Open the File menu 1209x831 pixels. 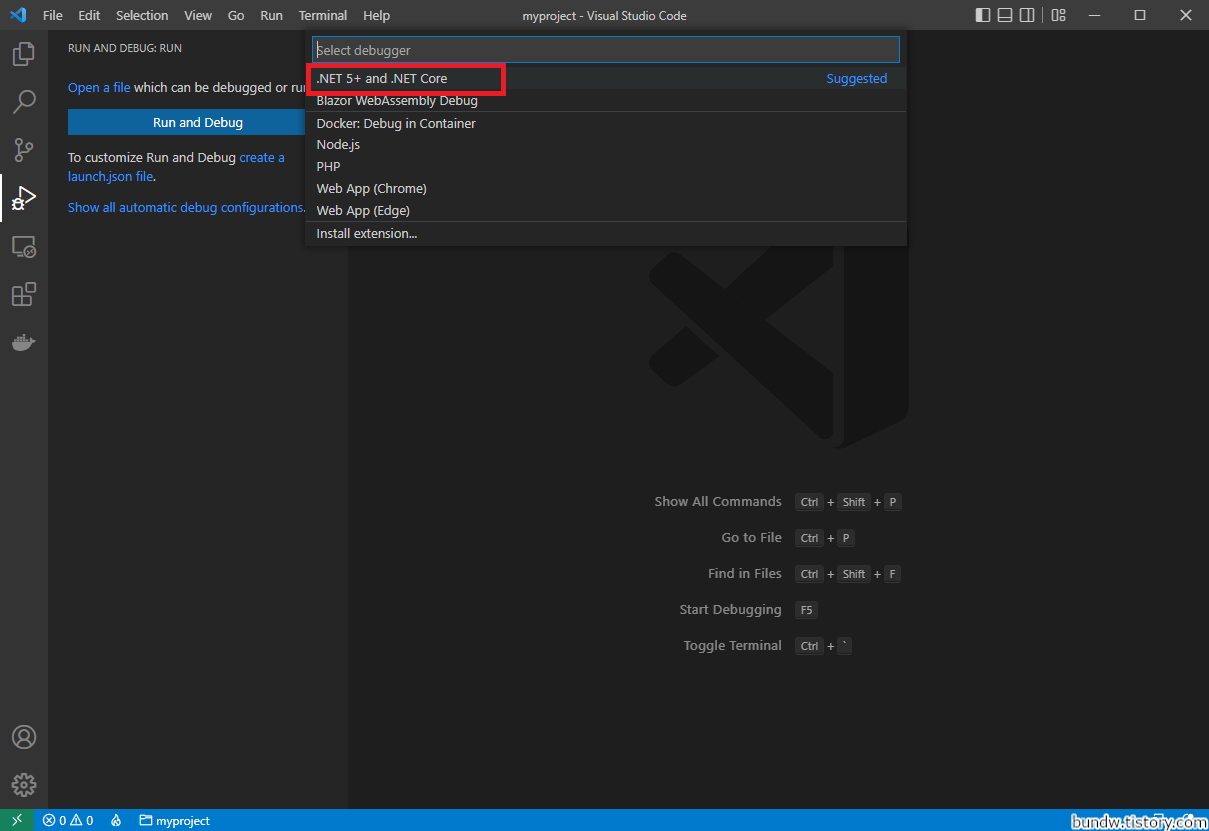pos(52,15)
